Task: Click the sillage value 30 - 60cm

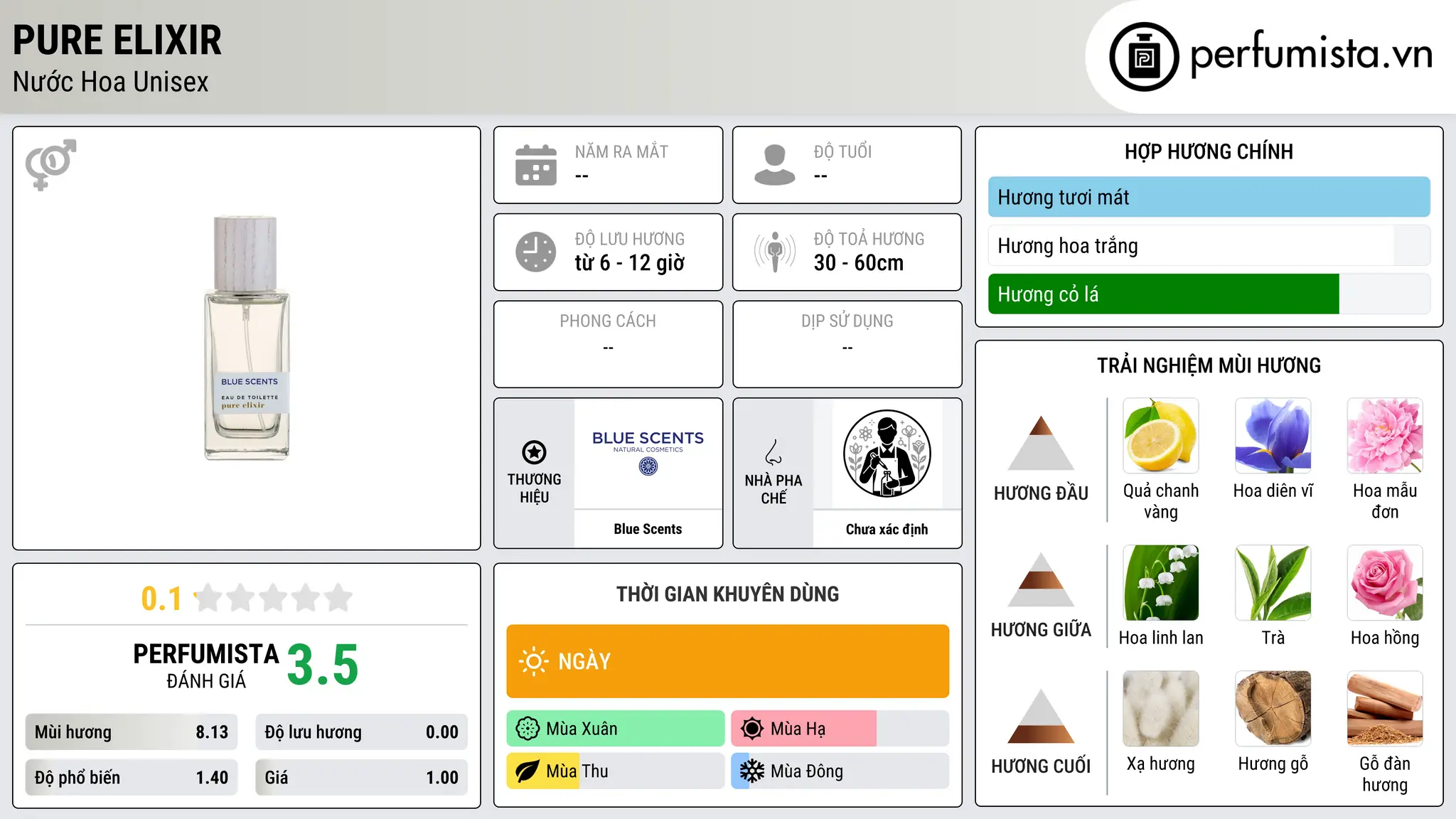Action: click(x=859, y=263)
